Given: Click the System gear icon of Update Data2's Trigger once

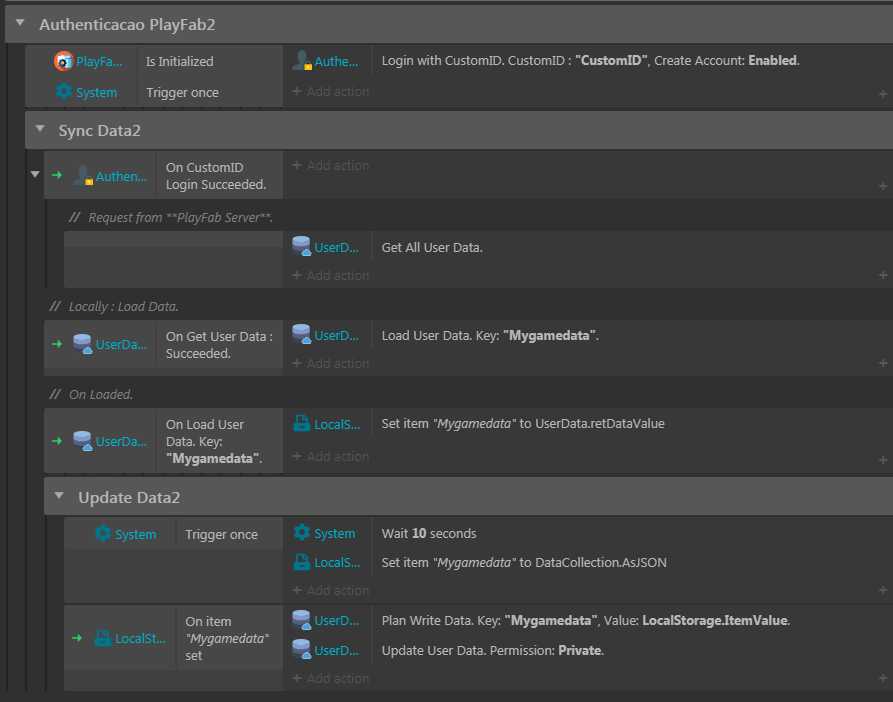Looking at the screenshot, I should (103, 533).
